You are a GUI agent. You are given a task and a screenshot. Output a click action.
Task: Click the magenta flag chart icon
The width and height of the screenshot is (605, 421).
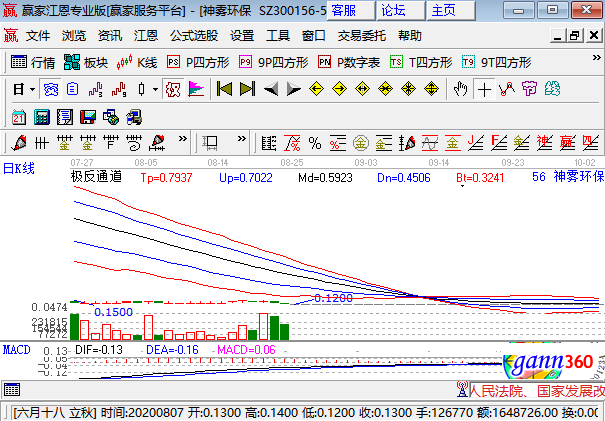click(x=196, y=90)
